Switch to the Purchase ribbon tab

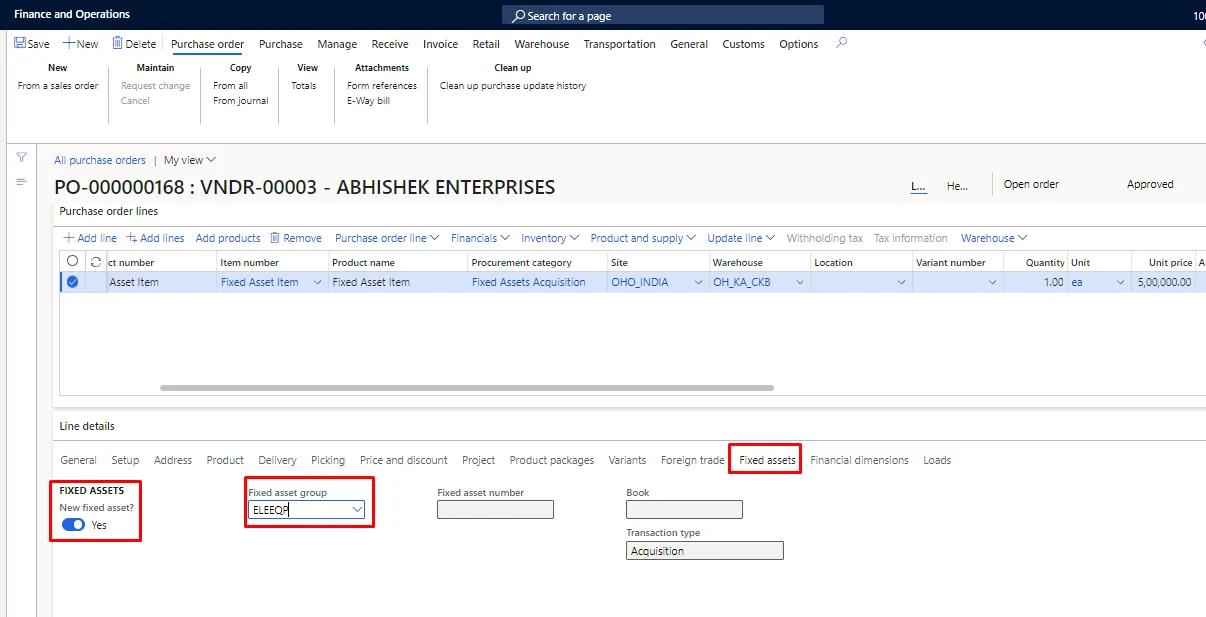point(281,44)
